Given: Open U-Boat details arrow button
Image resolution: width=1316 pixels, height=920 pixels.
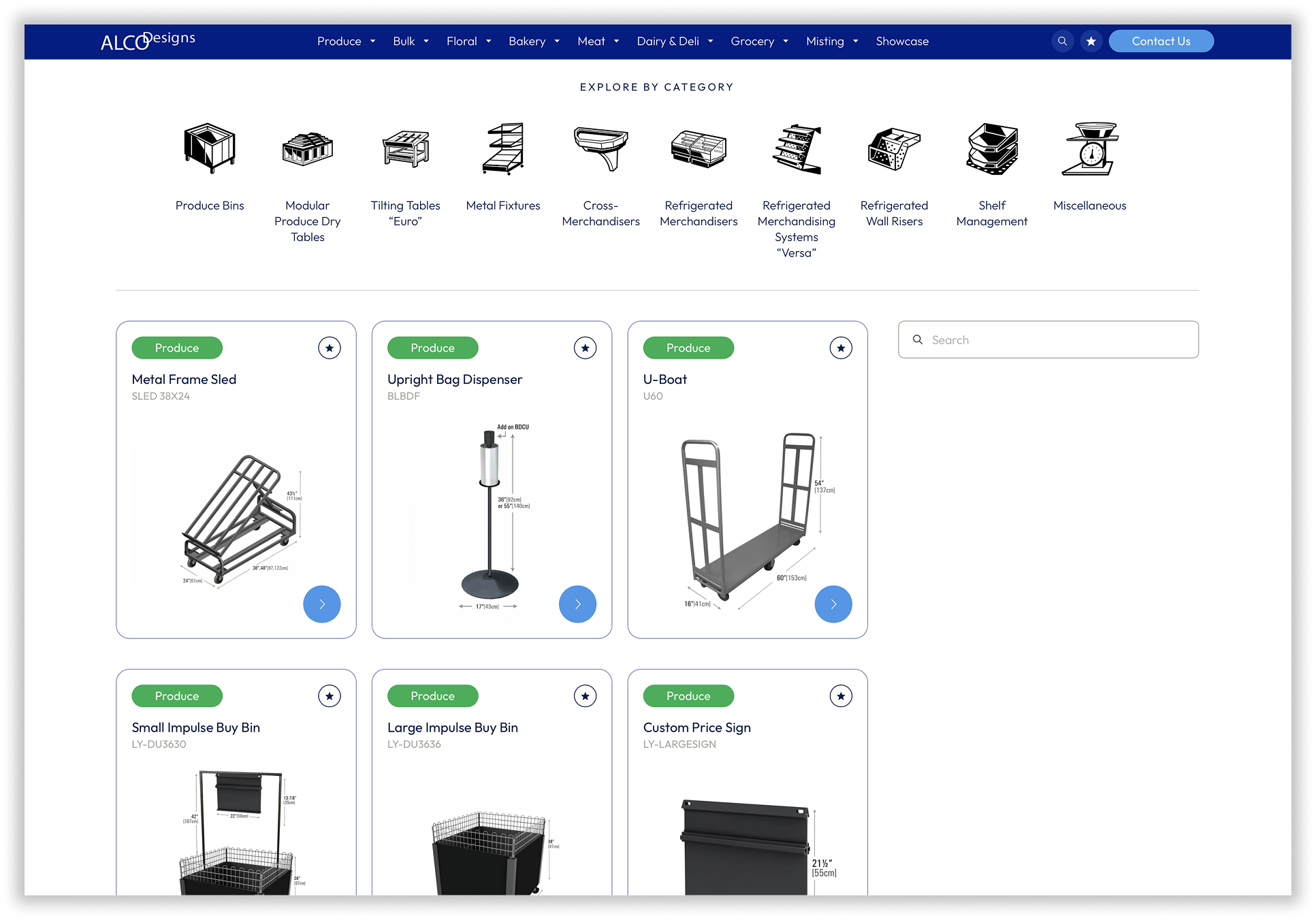Looking at the screenshot, I should click(833, 604).
